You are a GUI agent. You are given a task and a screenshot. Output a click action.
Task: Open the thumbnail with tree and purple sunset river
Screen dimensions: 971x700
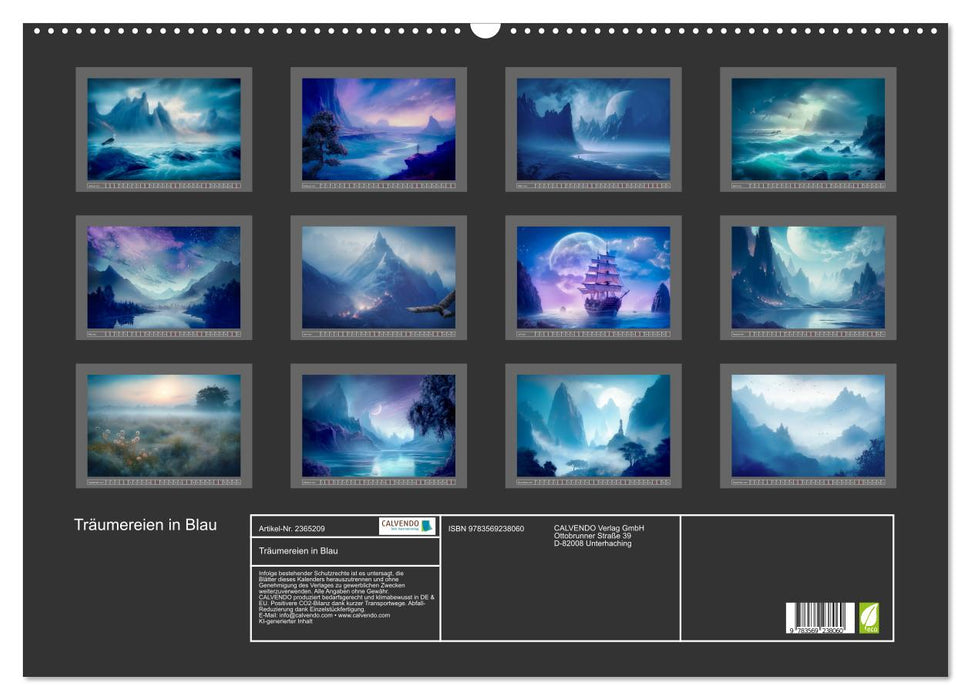[378, 129]
